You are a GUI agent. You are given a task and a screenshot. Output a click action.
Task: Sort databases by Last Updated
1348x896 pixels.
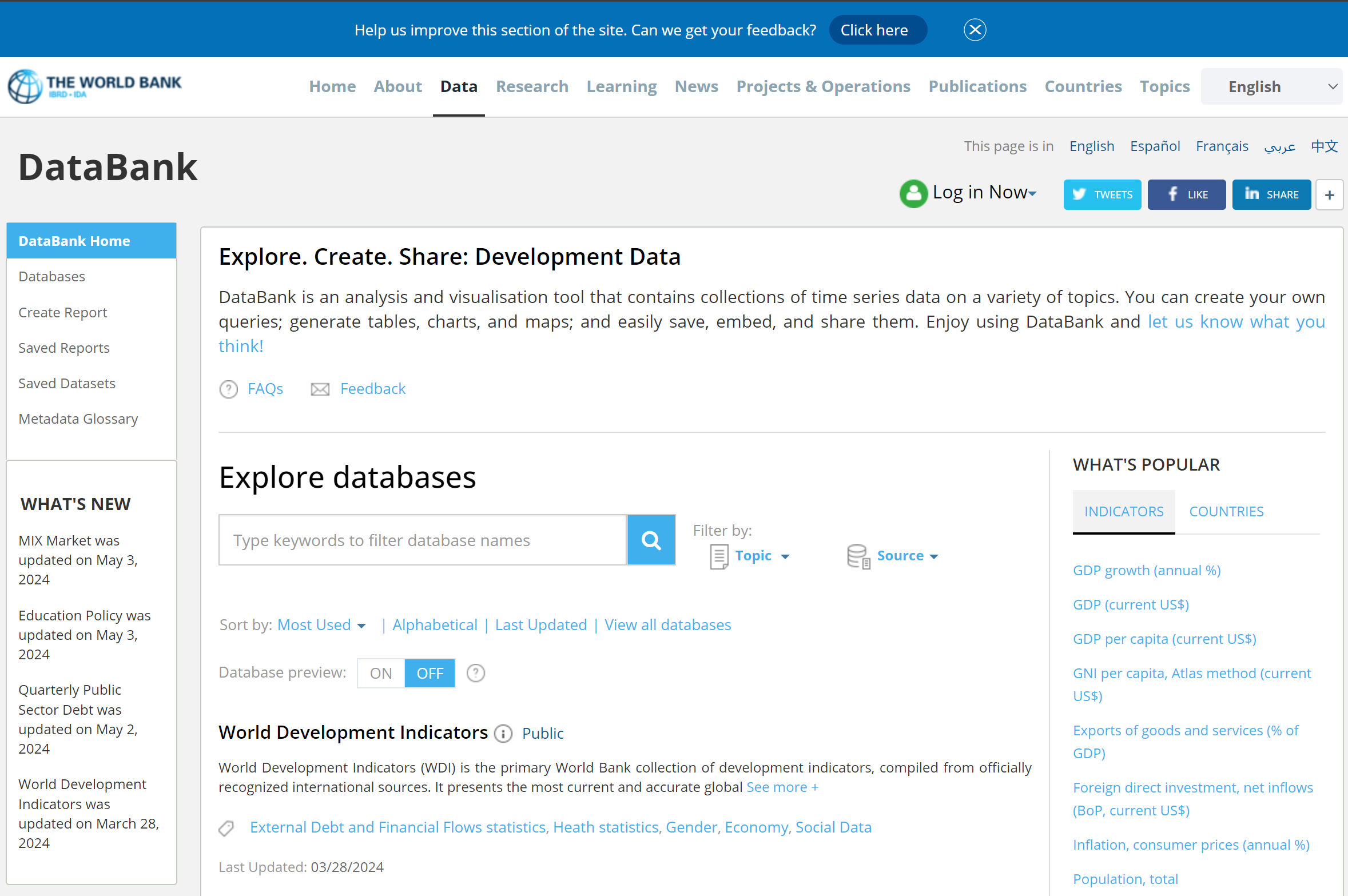[541, 625]
